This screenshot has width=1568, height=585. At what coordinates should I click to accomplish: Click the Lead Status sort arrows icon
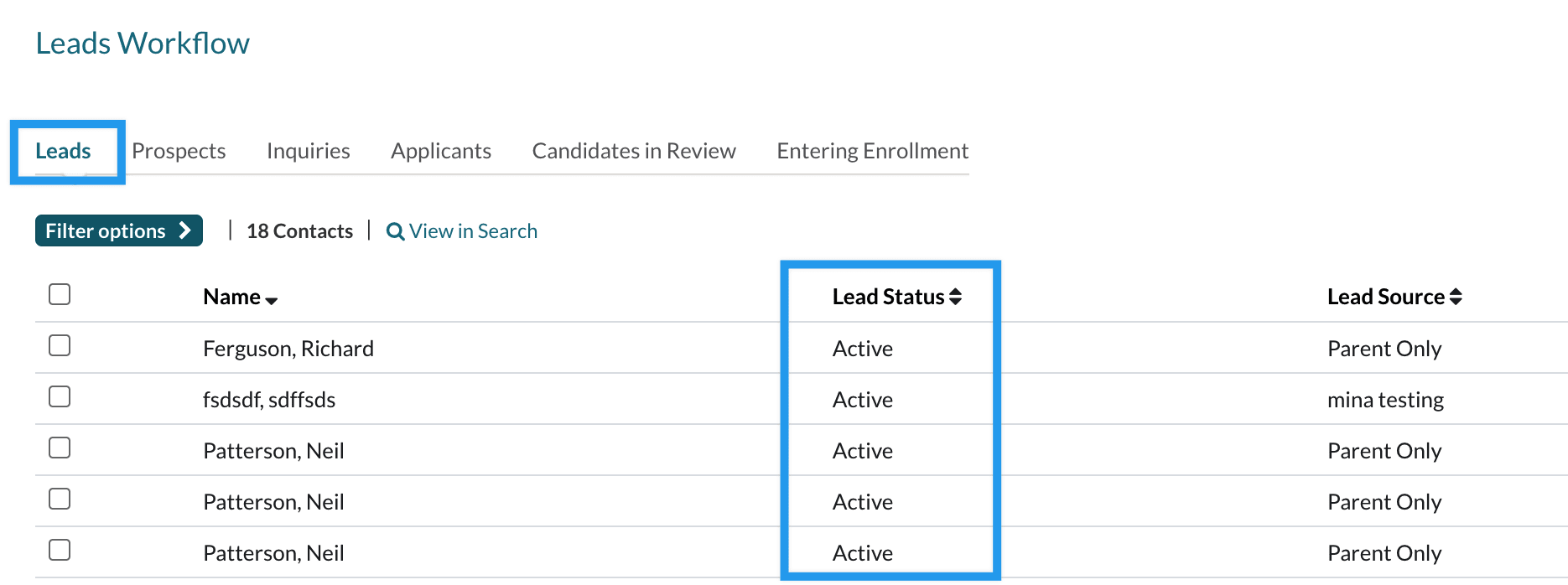[x=955, y=297]
